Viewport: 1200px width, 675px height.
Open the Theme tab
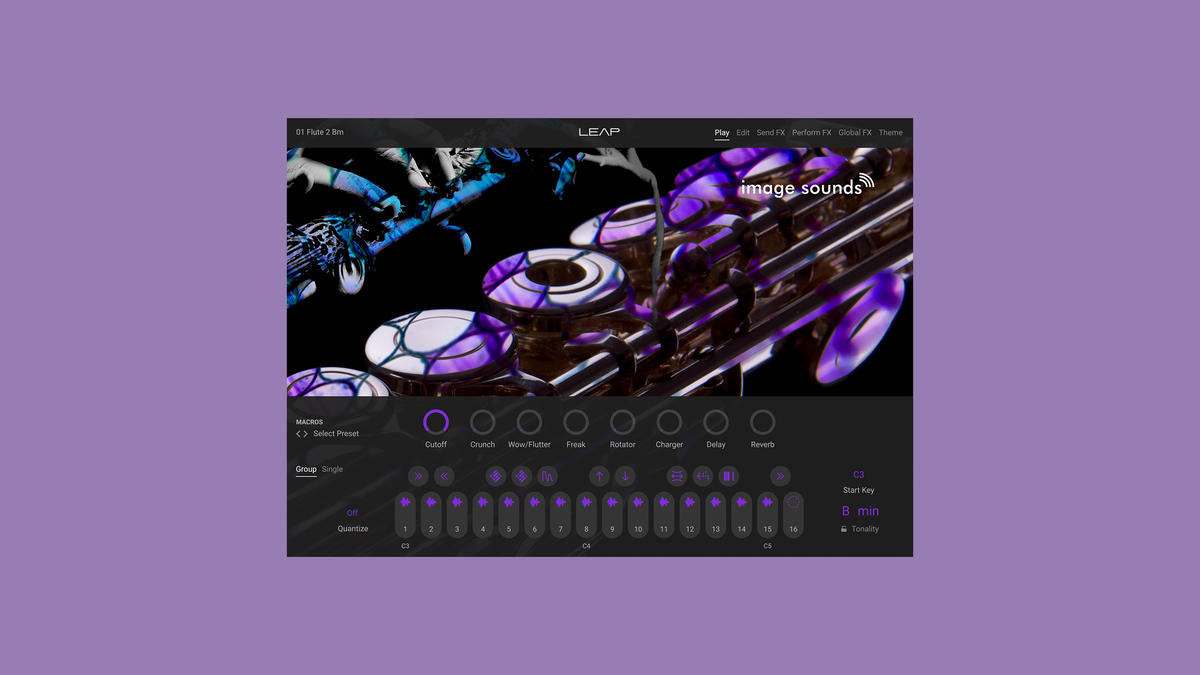(x=891, y=132)
